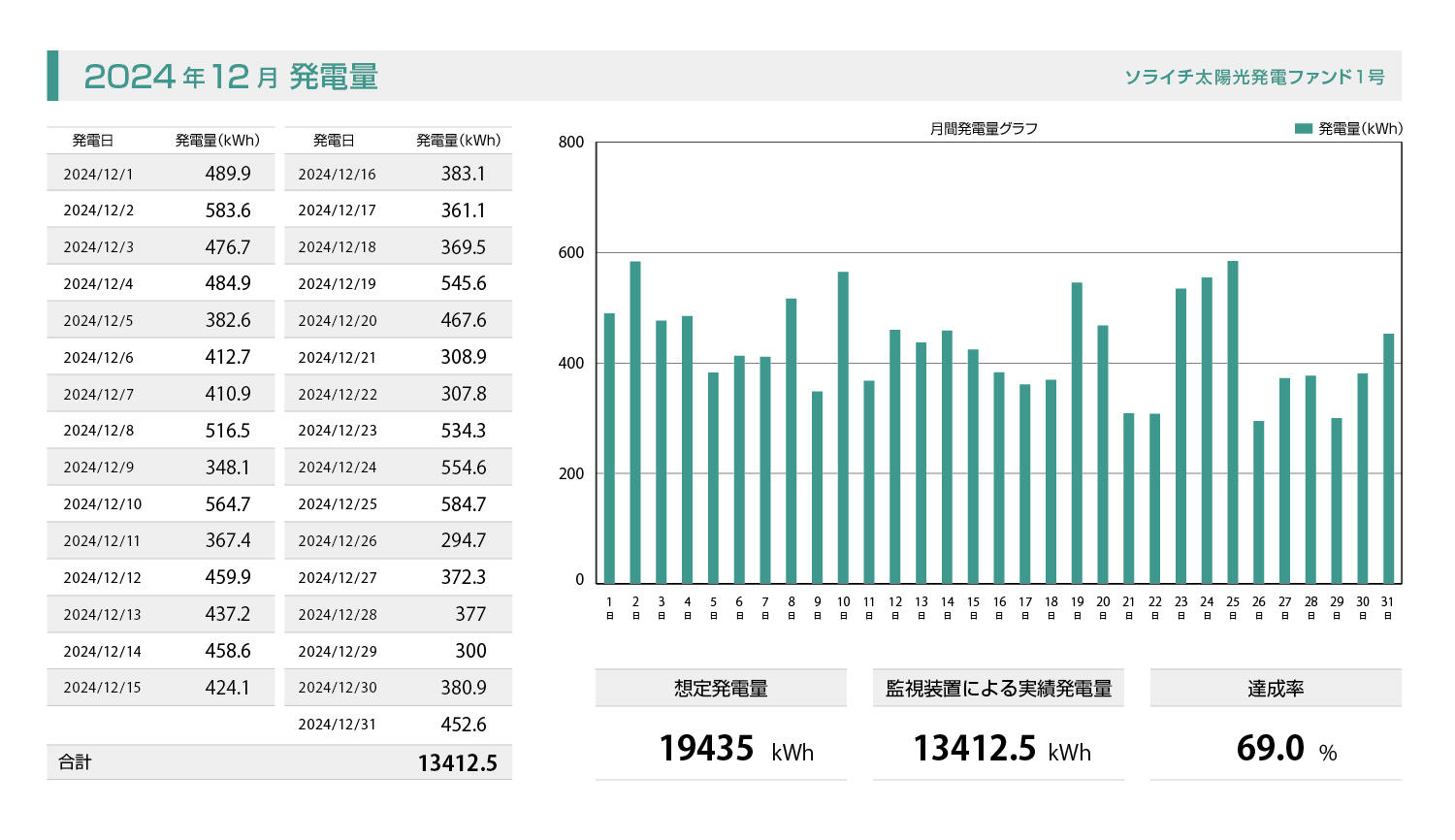This screenshot has width=1455, height=840.
Task: Click the 監視装置による実績発電量 header
Action: 998,689
